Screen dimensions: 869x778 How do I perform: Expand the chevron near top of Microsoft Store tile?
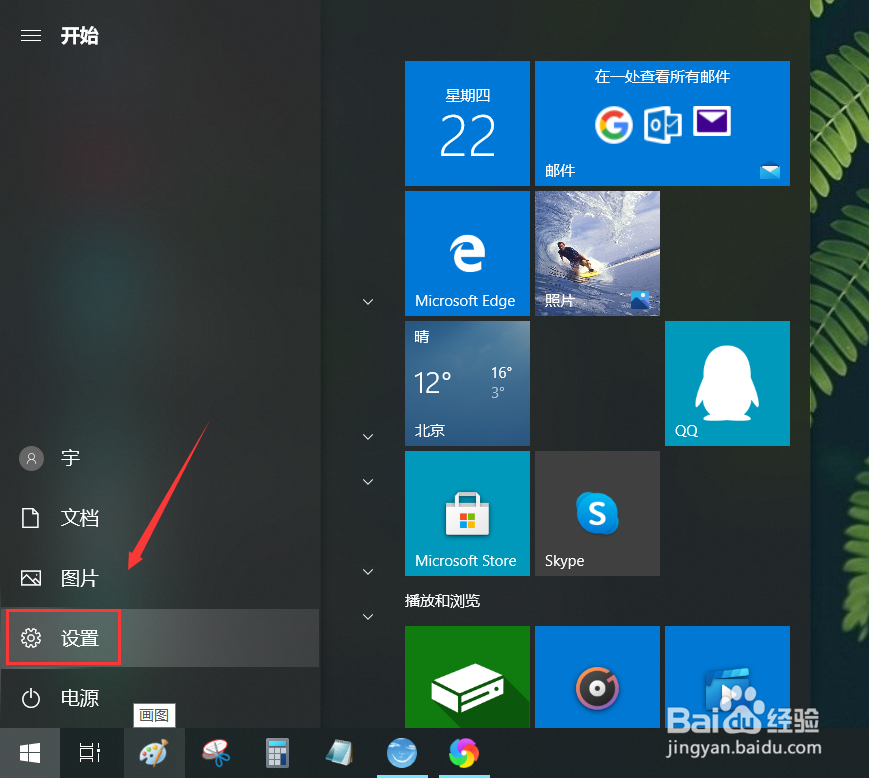367,482
